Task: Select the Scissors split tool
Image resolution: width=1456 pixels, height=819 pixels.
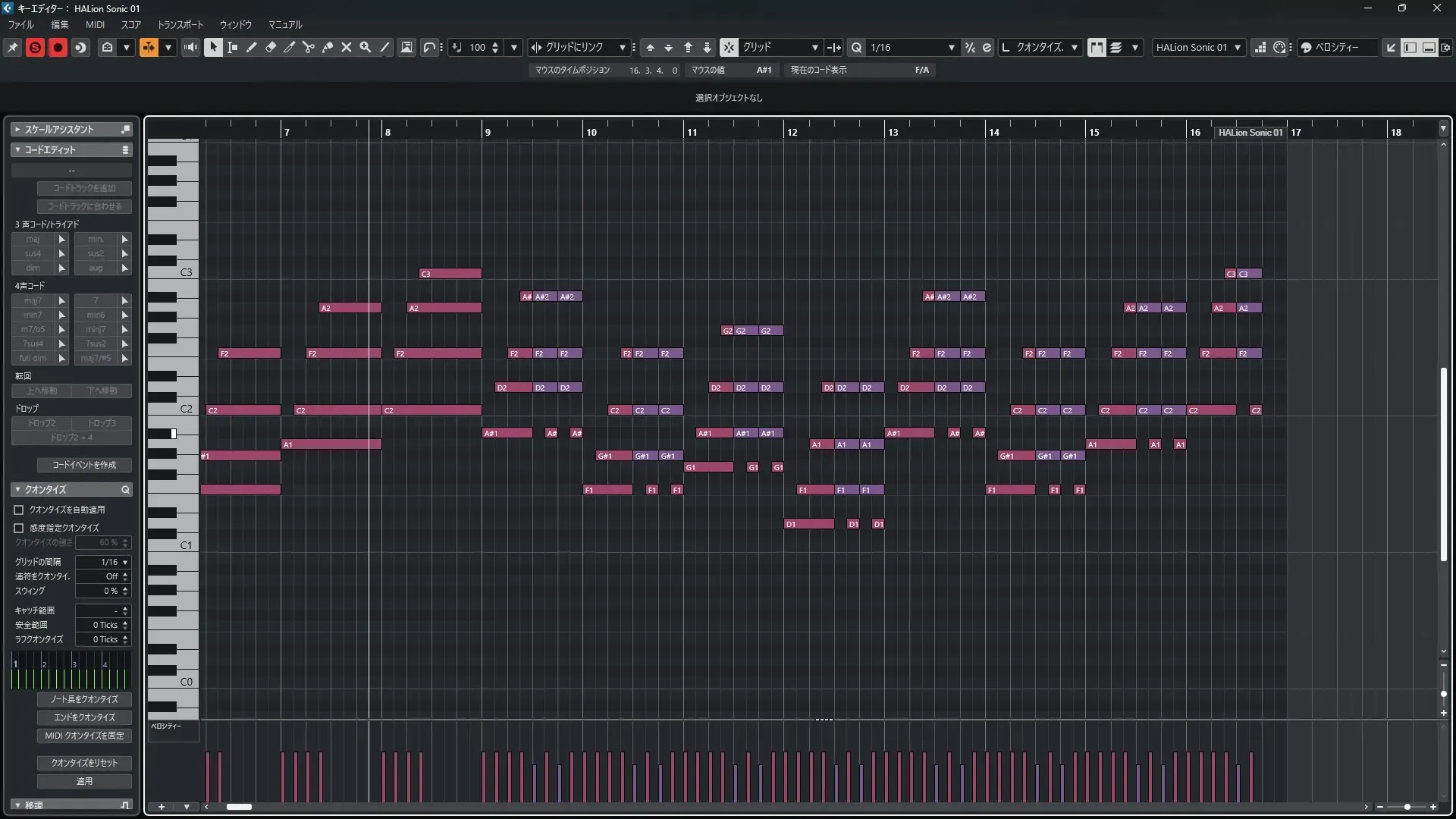Action: [309, 47]
